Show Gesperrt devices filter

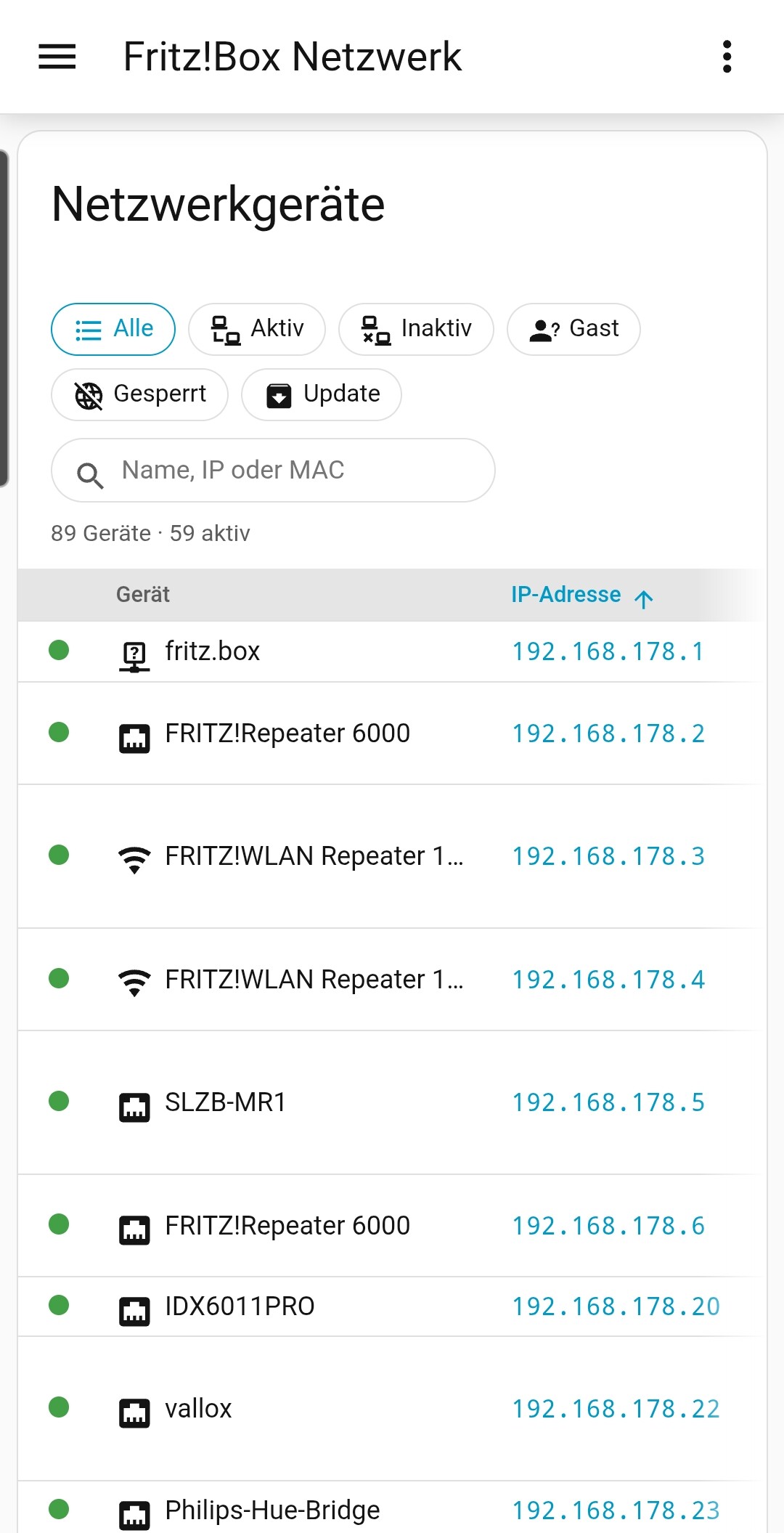click(x=139, y=394)
